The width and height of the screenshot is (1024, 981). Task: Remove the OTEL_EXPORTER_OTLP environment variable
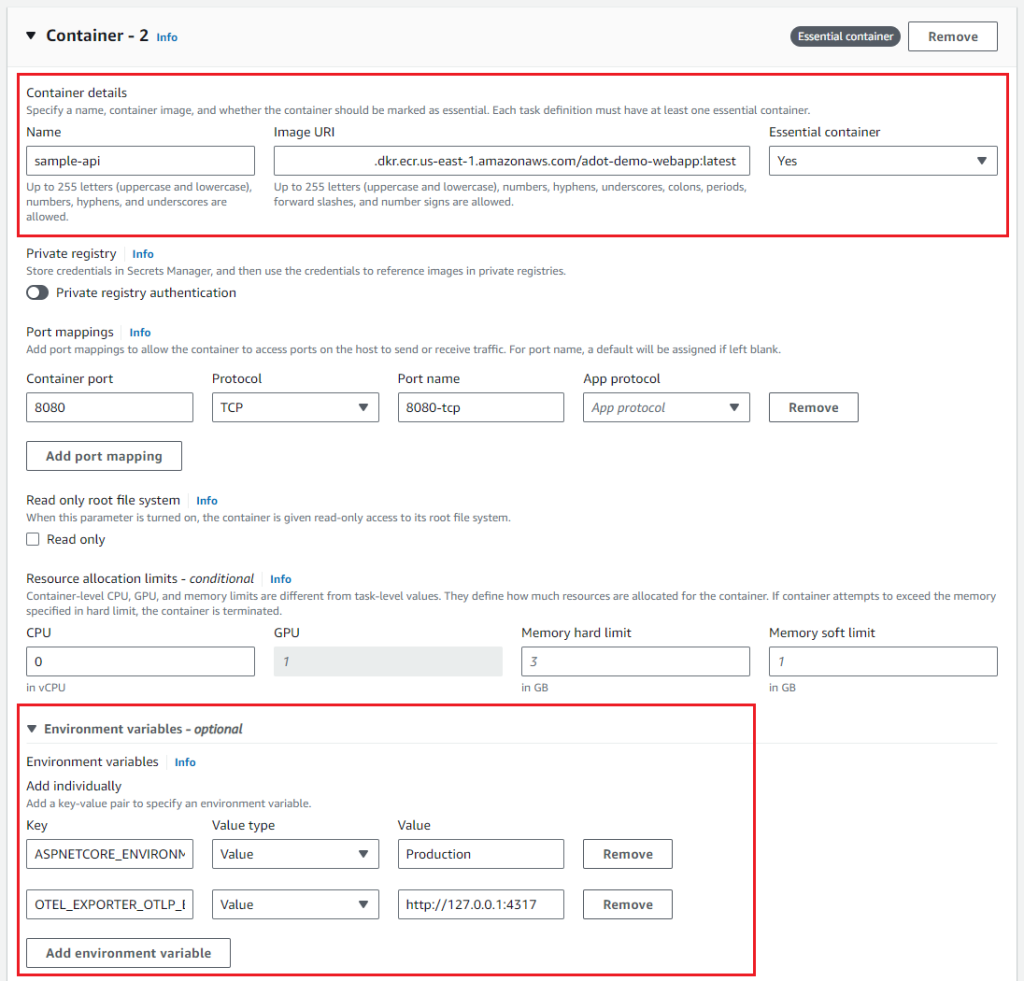point(627,904)
